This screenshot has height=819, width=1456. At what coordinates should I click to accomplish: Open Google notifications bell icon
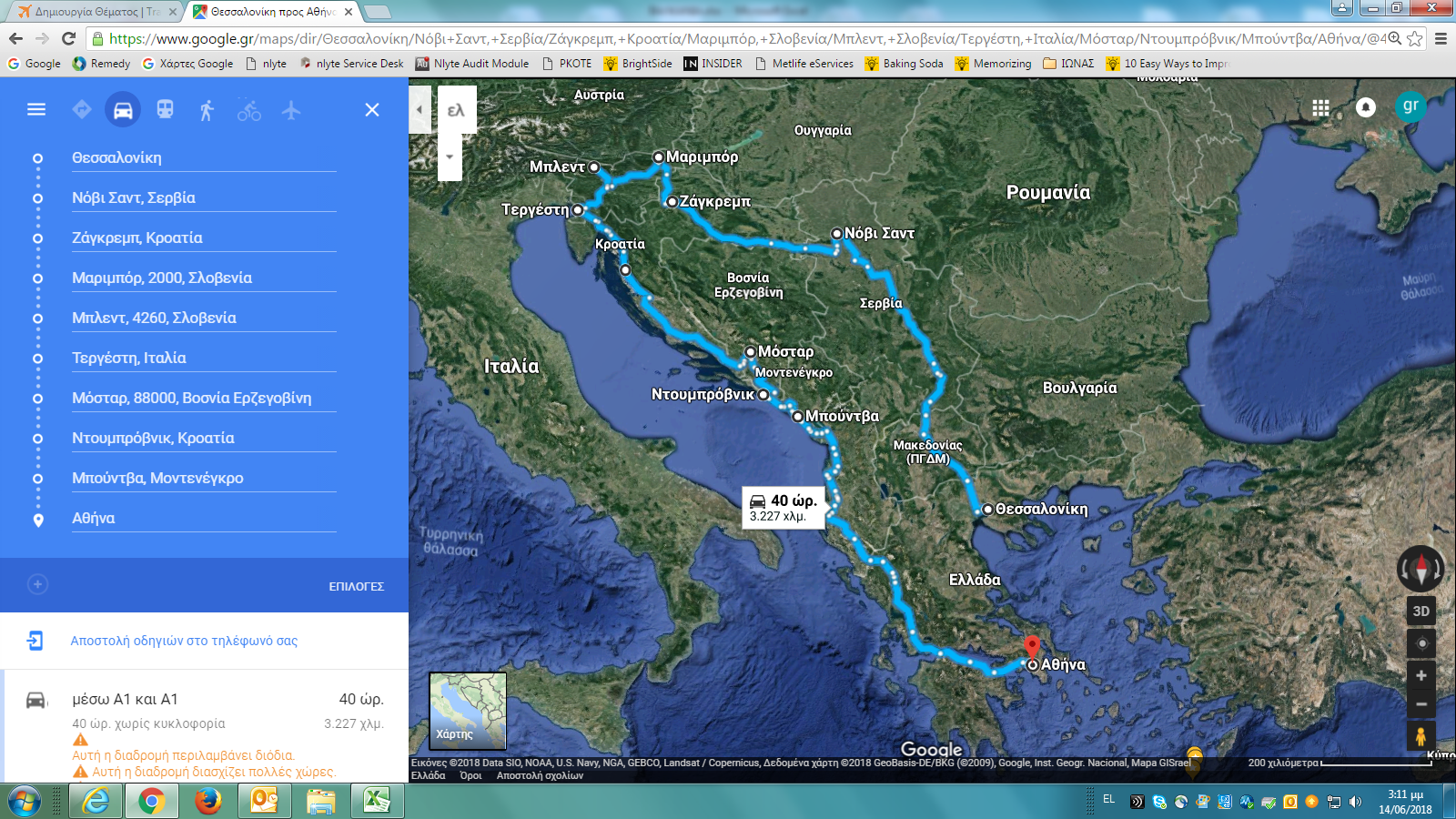(x=1366, y=107)
